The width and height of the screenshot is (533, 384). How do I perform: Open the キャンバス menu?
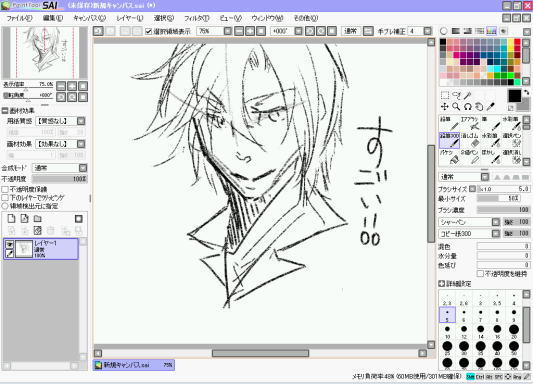(89, 18)
